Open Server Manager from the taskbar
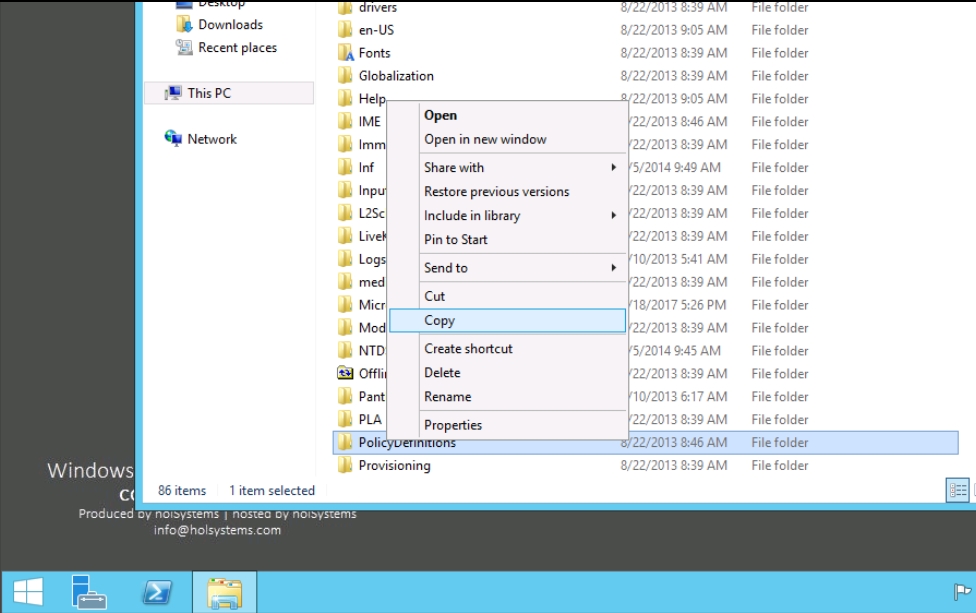This screenshot has width=976, height=613. pyautogui.click(x=90, y=592)
